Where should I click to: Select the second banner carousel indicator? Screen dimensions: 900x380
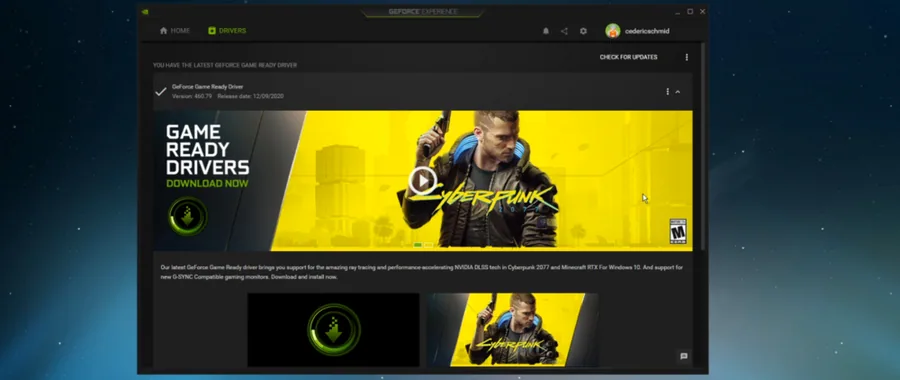[x=428, y=245]
